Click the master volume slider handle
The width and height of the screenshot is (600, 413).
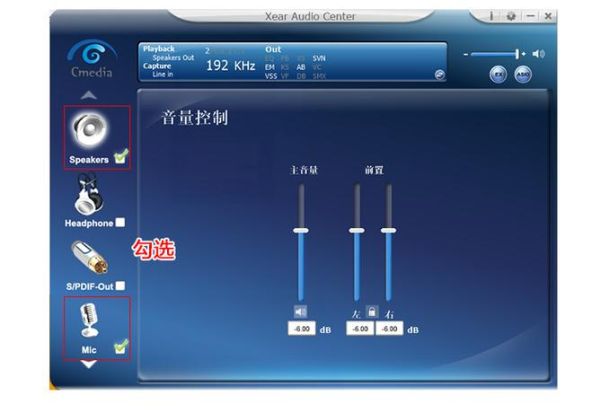(x=300, y=231)
